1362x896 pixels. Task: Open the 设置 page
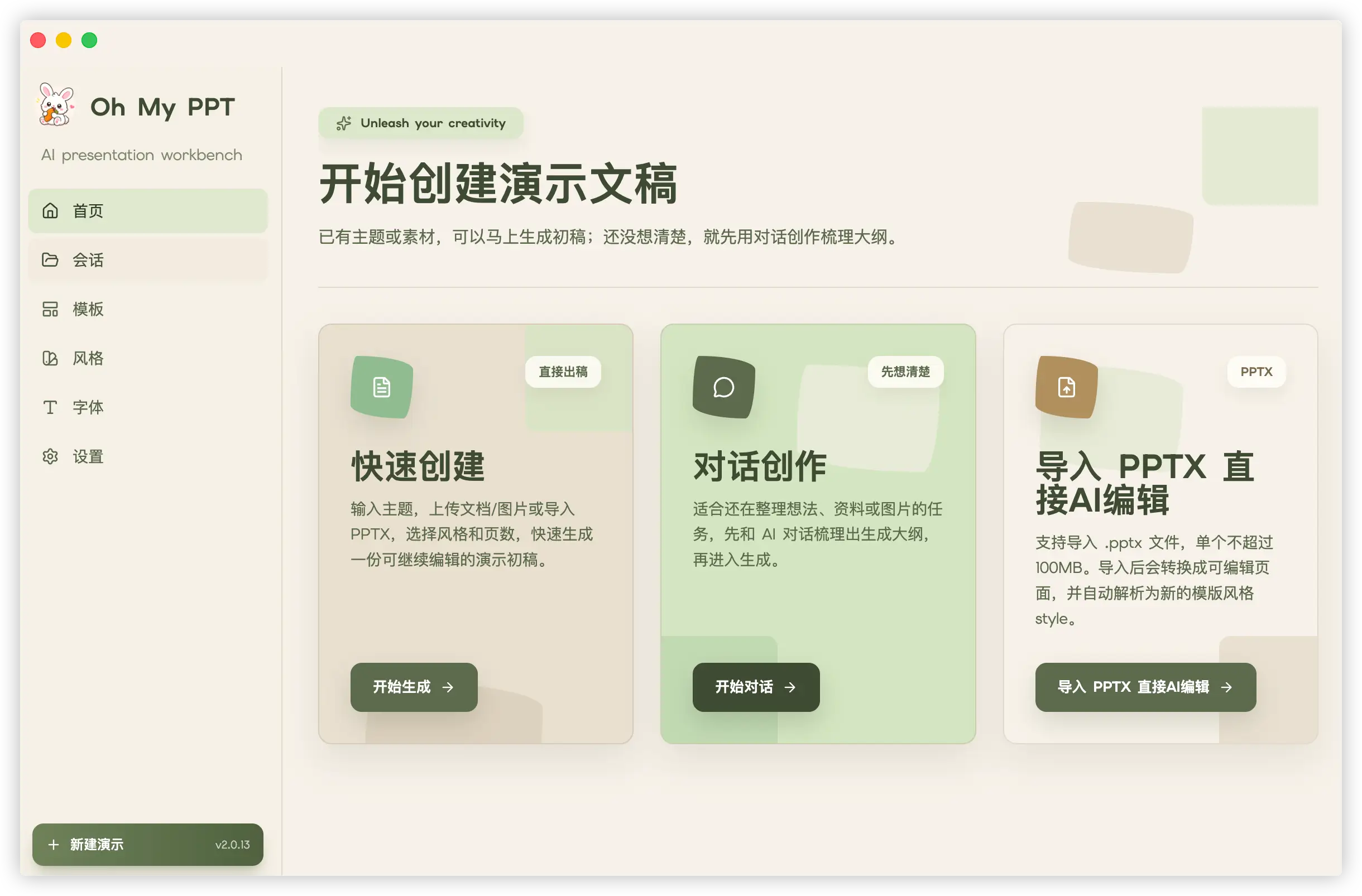coord(148,456)
